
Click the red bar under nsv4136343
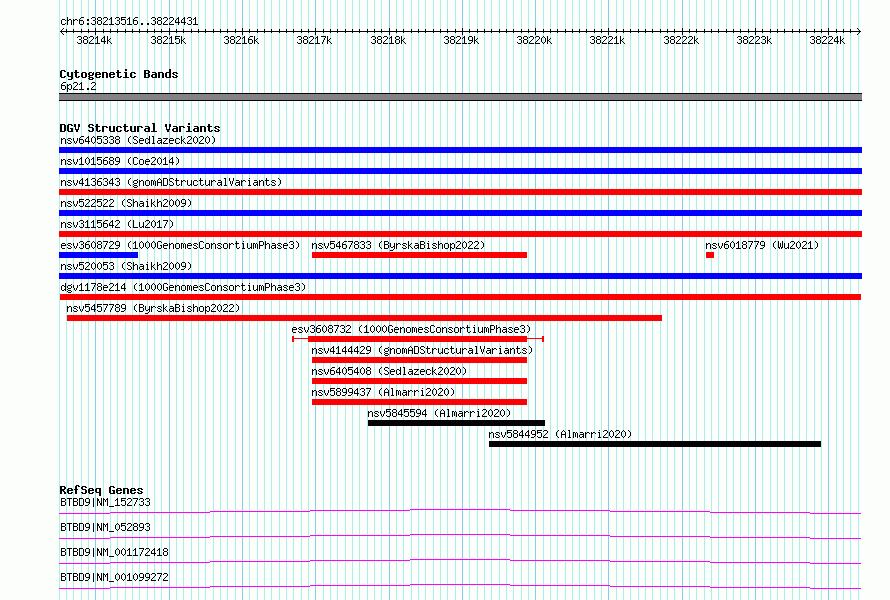[x=460, y=192]
